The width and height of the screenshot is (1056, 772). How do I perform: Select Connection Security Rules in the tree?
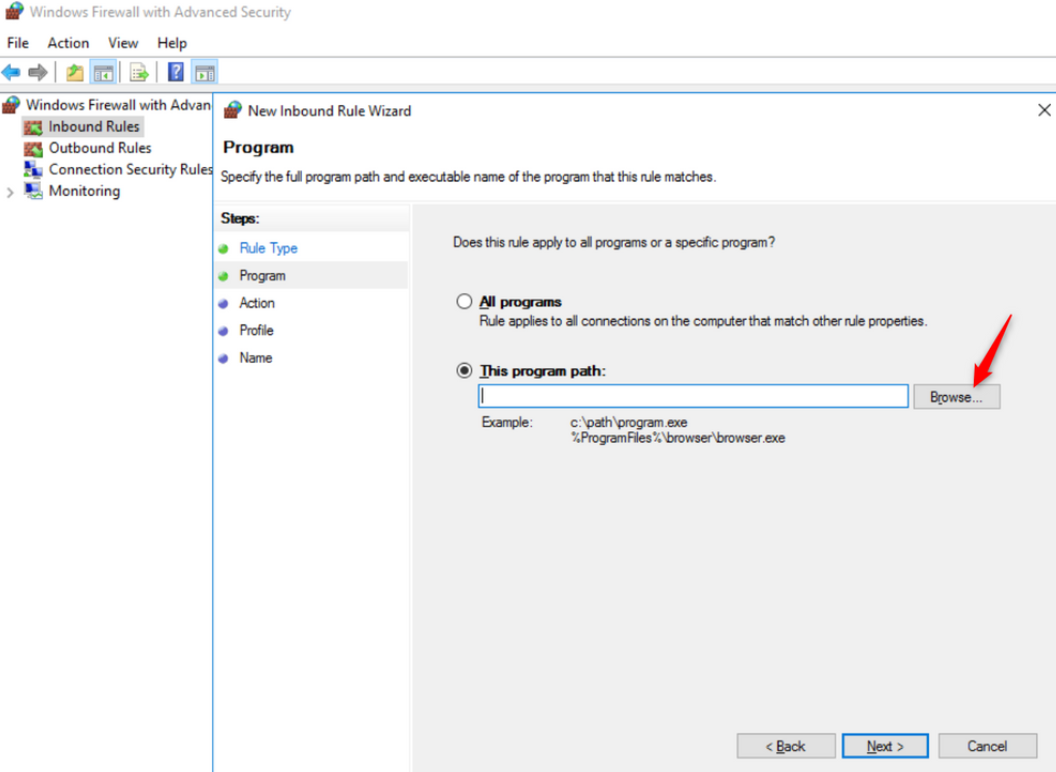tap(130, 170)
